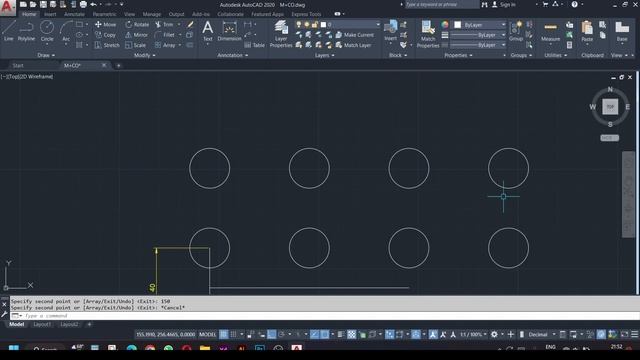Click the Measure tool

point(551,31)
